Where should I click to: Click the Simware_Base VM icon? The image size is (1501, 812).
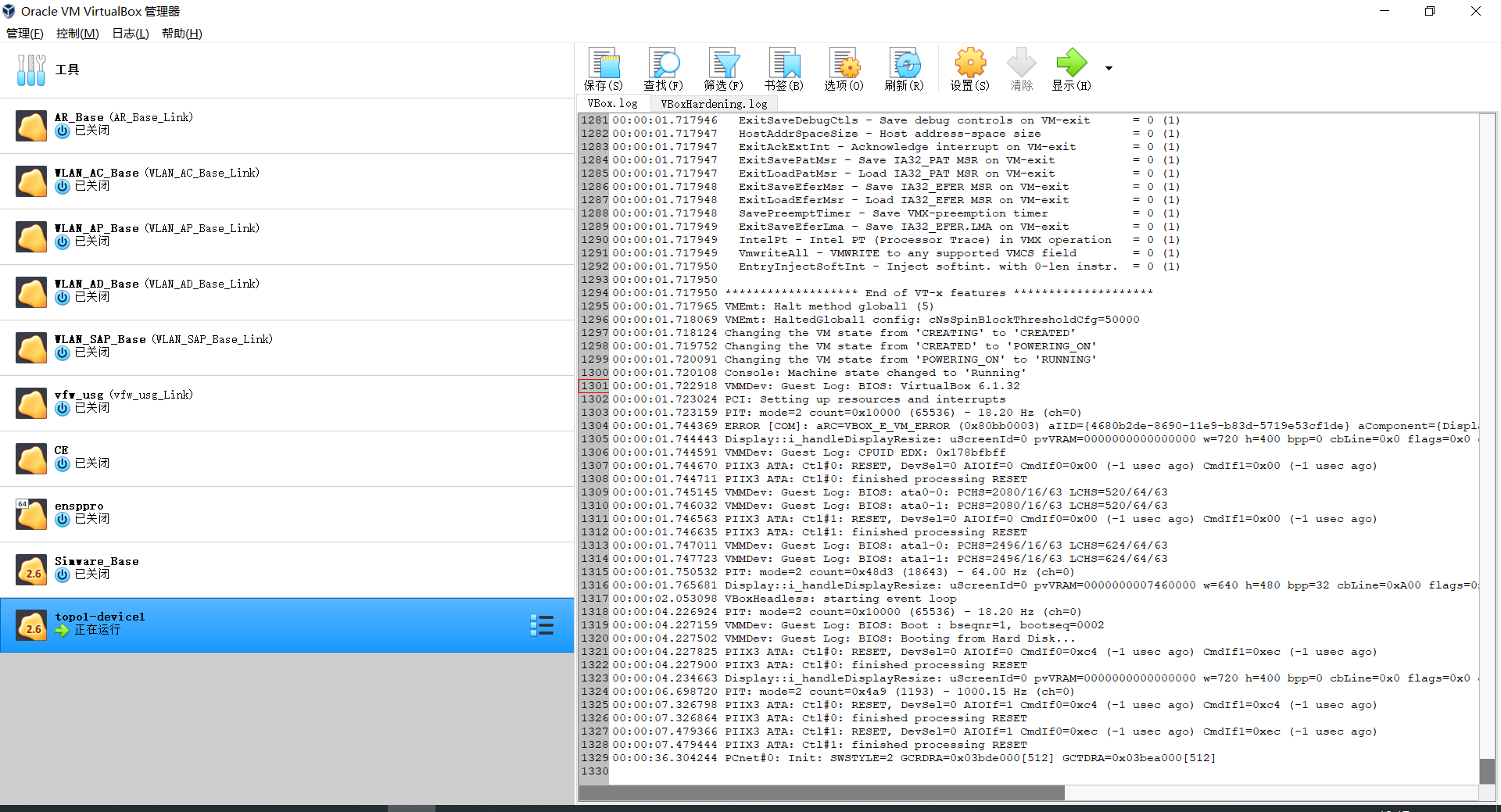tap(31, 569)
